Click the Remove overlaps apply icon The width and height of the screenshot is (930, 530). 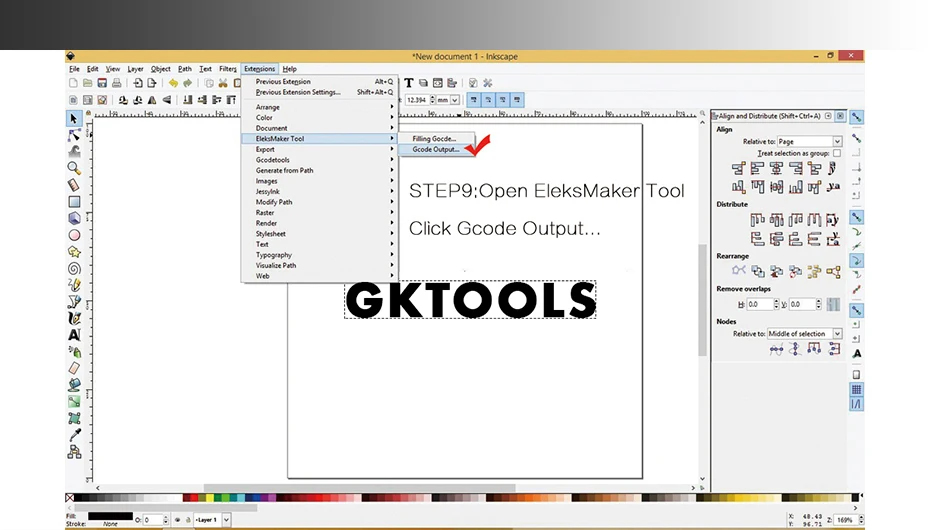pos(833,304)
